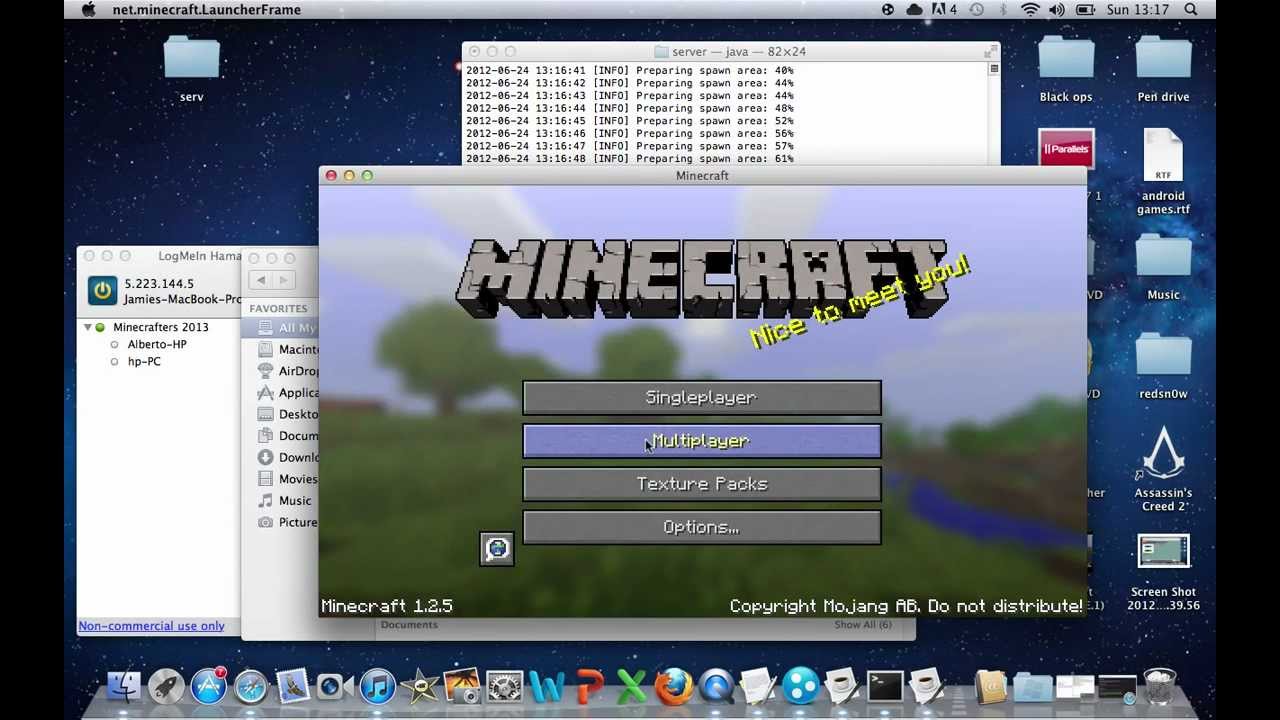Open the volume menu bar icon
The image size is (1280, 720).
[x=1058, y=9]
